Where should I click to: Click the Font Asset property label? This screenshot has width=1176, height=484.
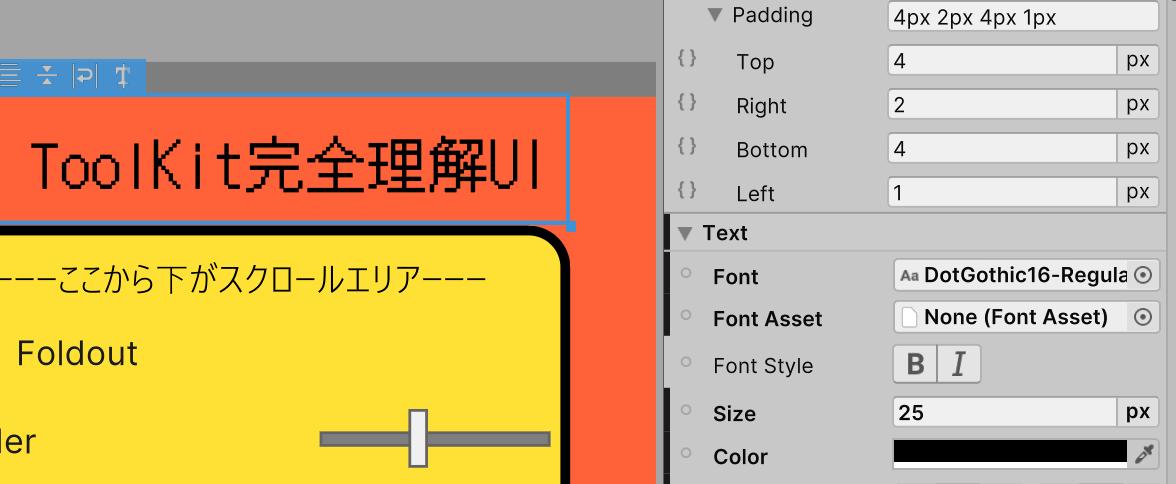768,319
